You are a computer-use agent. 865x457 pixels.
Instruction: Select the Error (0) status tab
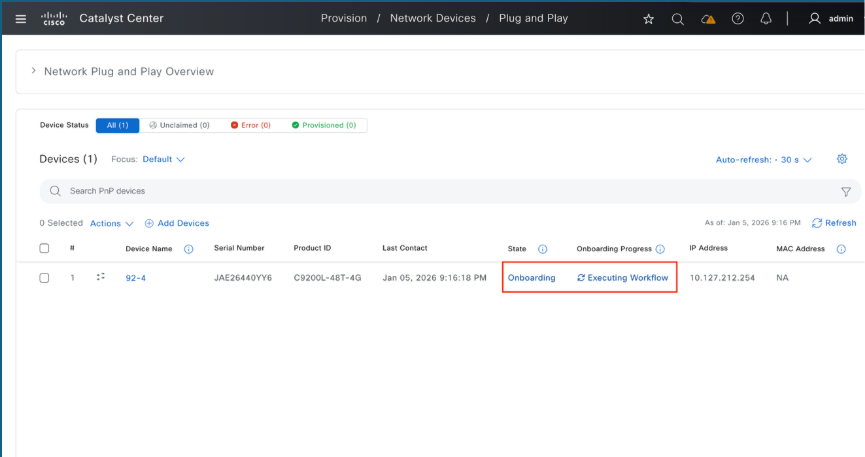(x=250, y=125)
